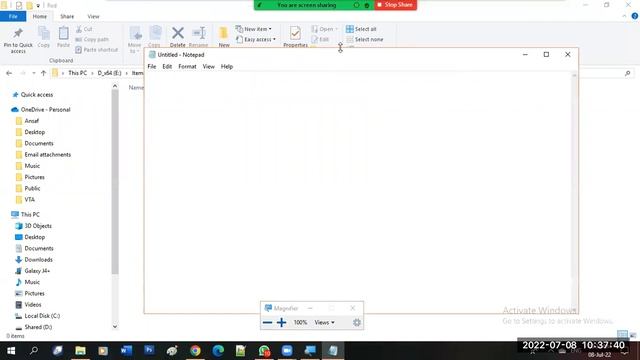Viewport: 640px width, 360px height.
Task: Select 3D Objects in navigation pane
Action: (38, 226)
